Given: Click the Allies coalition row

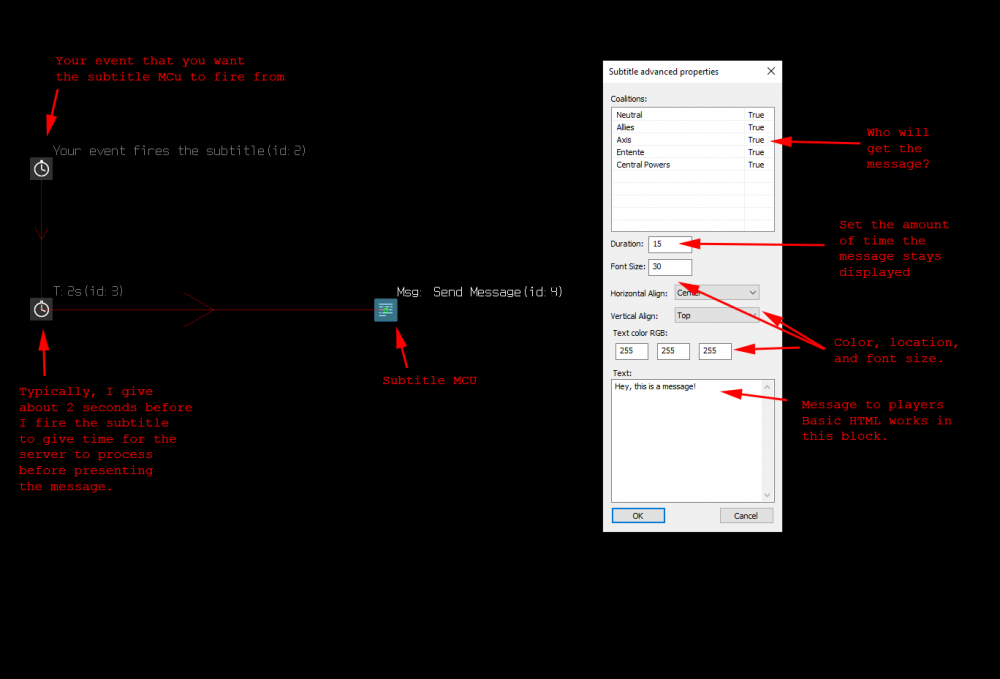Looking at the screenshot, I should (x=693, y=128).
